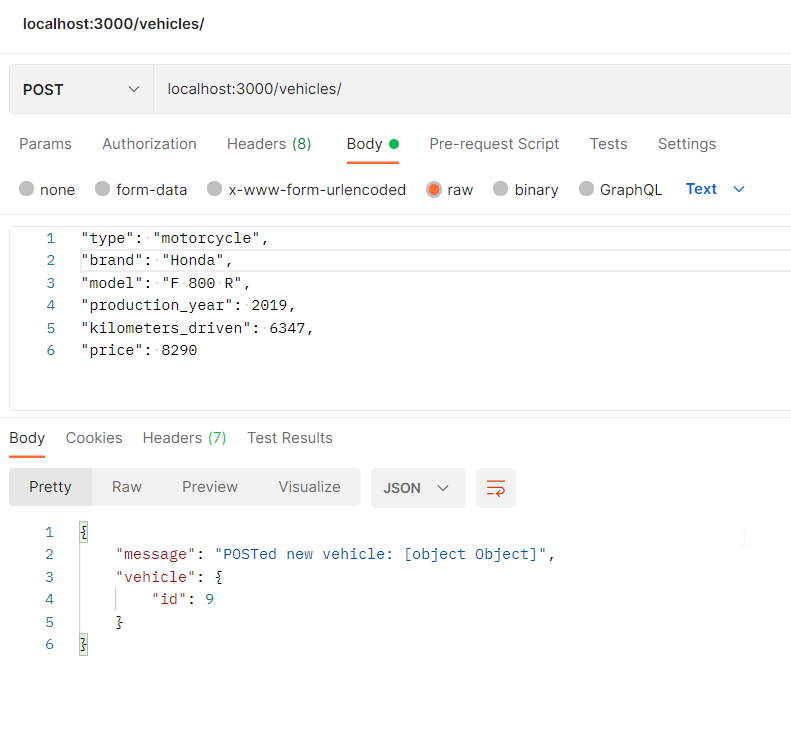Select the form-data radio option
This screenshot has height=742, width=791.
pos(102,189)
